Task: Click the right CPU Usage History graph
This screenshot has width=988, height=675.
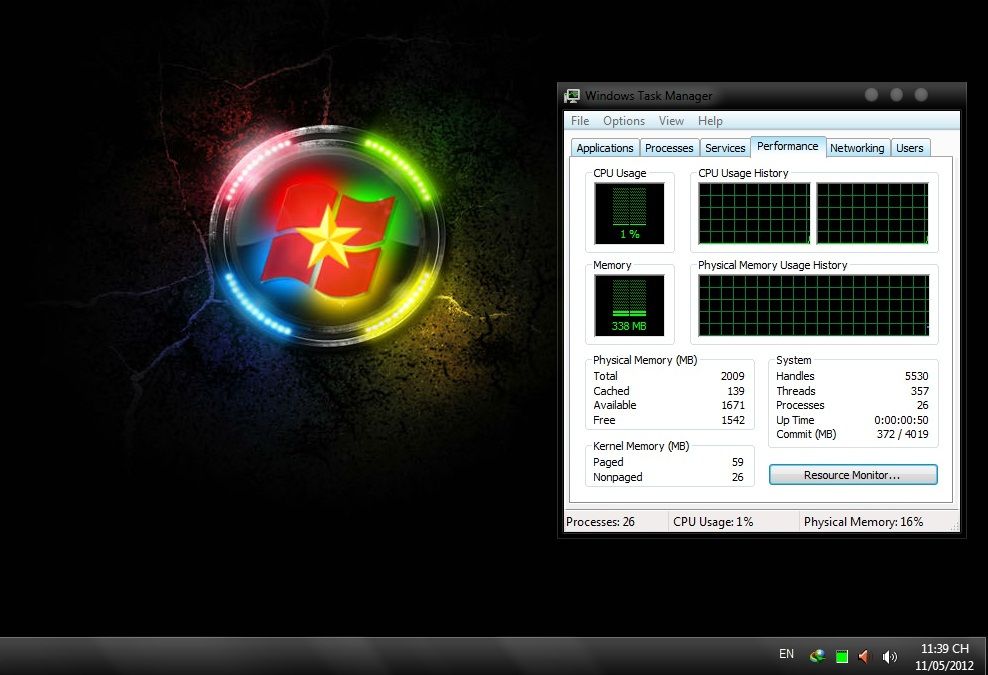Action: click(x=872, y=213)
